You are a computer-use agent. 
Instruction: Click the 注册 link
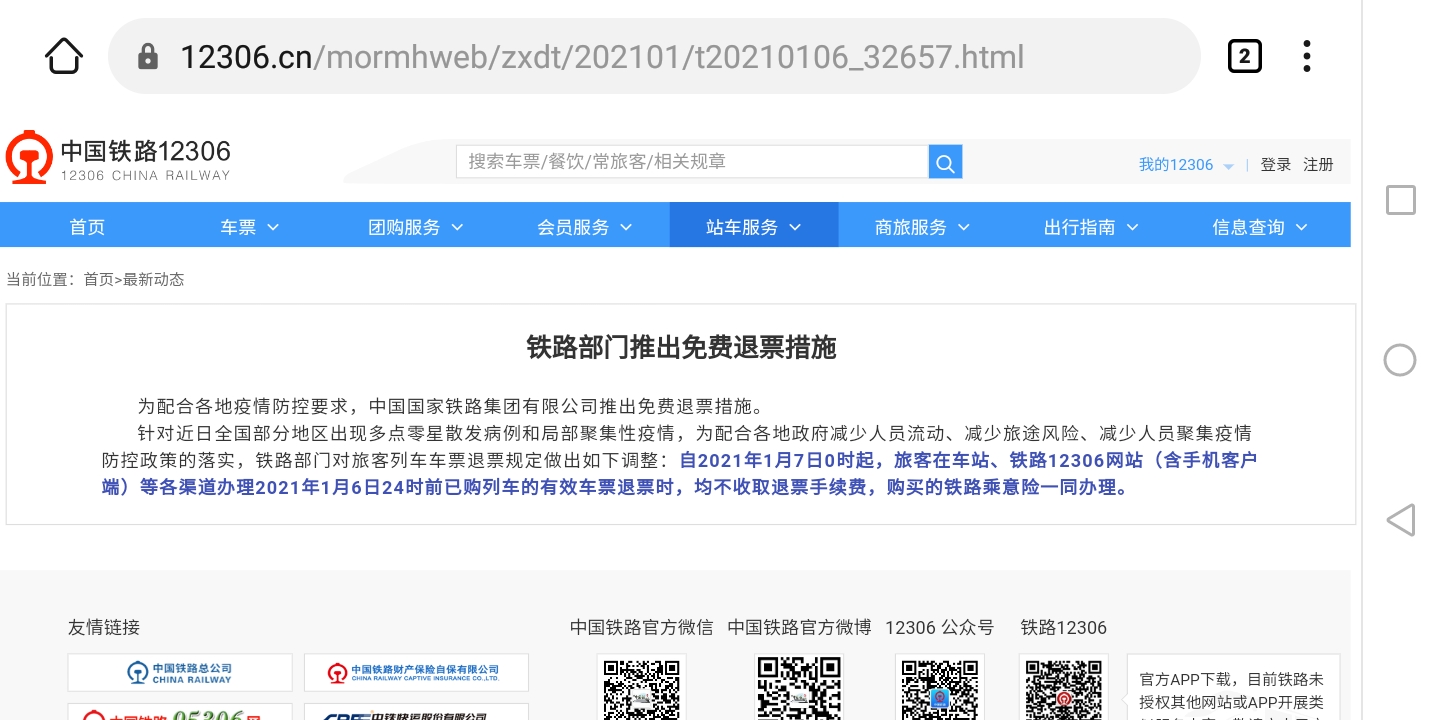click(x=1319, y=165)
